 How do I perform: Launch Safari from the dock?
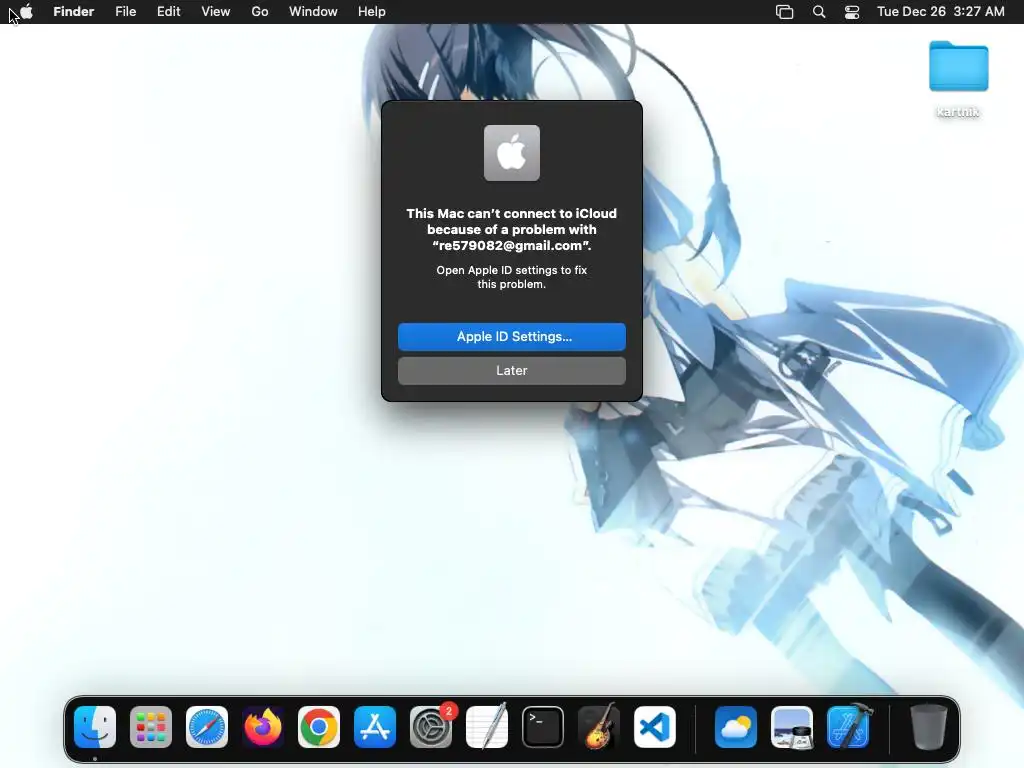coord(207,727)
